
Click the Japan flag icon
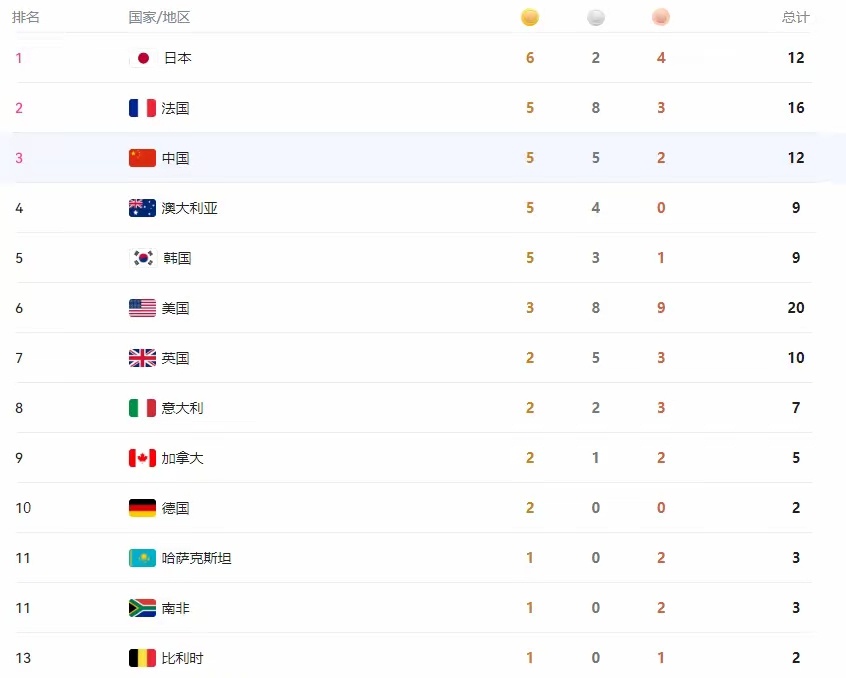142,58
